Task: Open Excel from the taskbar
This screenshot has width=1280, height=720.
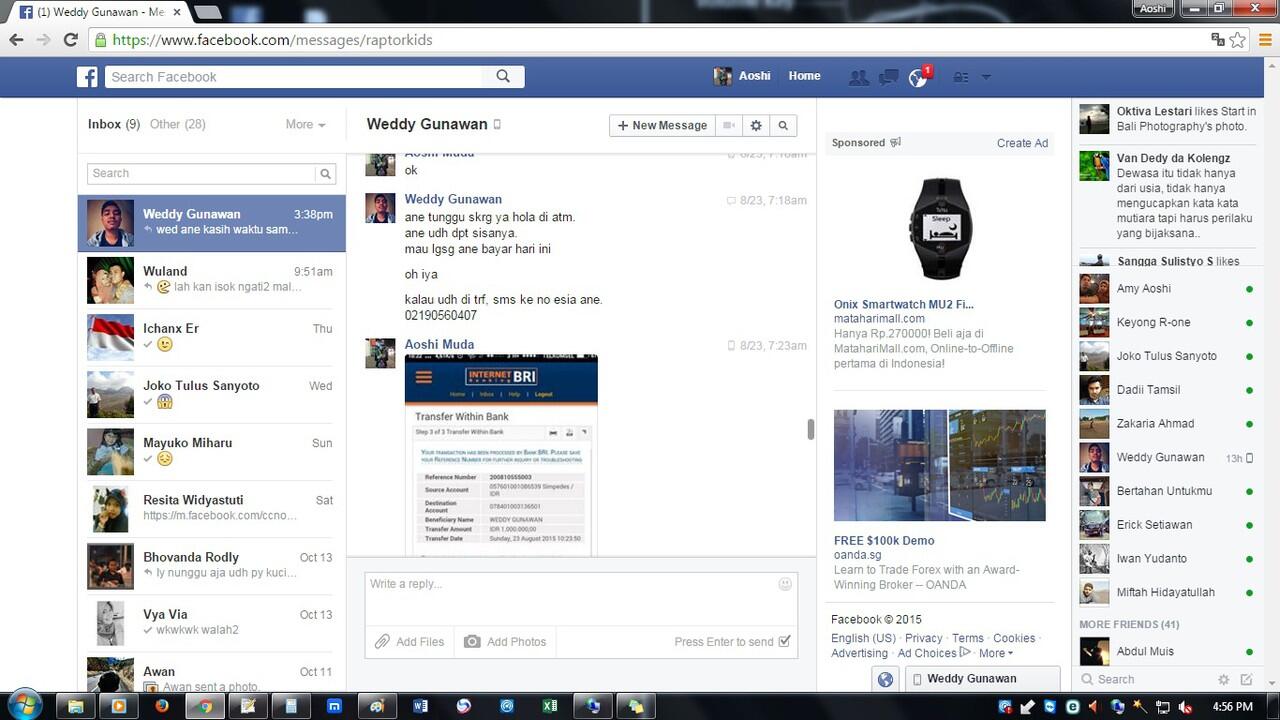Action: 549,705
